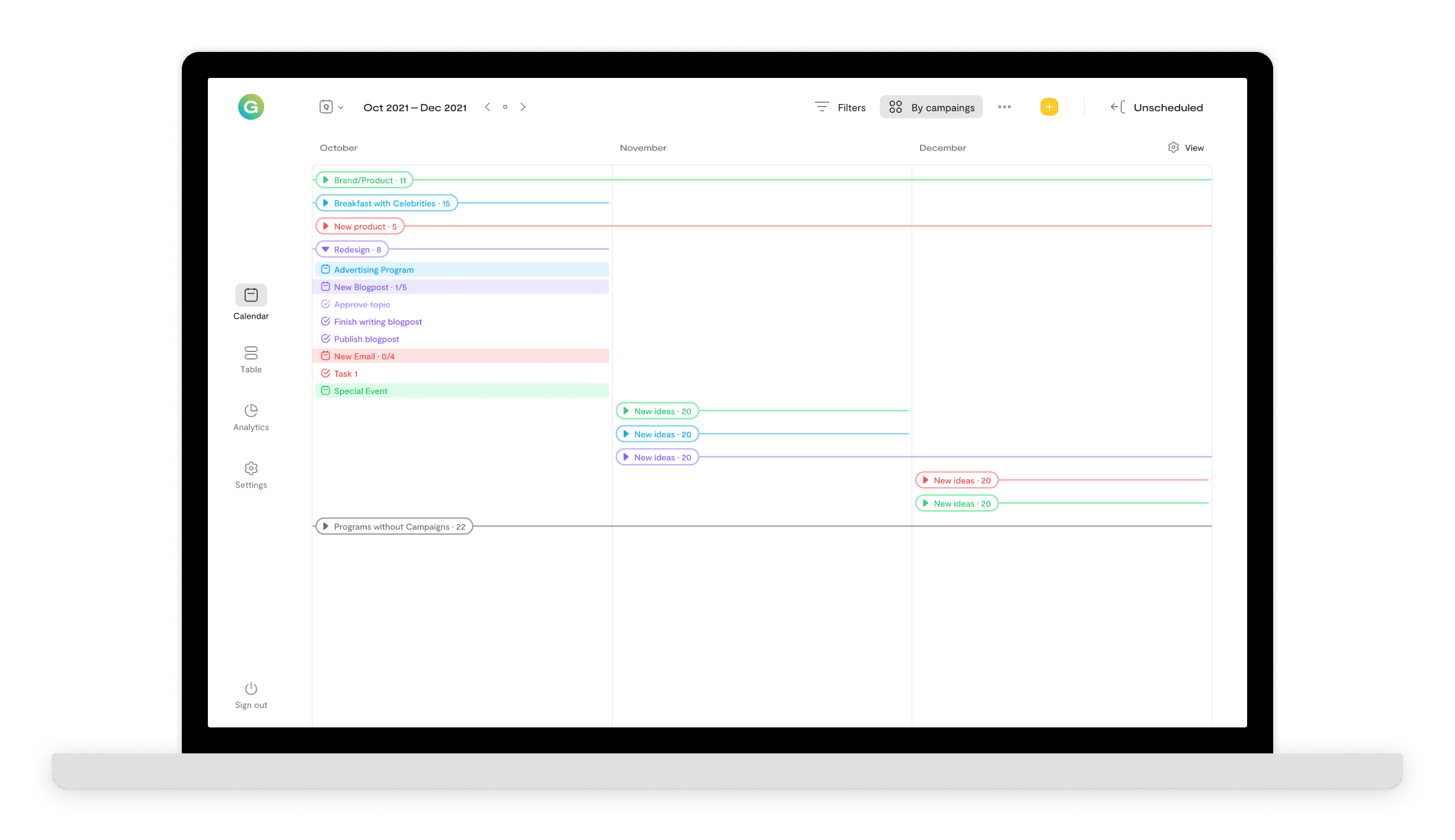1455x840 pixels.
Task: Open the Filters button
Action: (840, 107)
